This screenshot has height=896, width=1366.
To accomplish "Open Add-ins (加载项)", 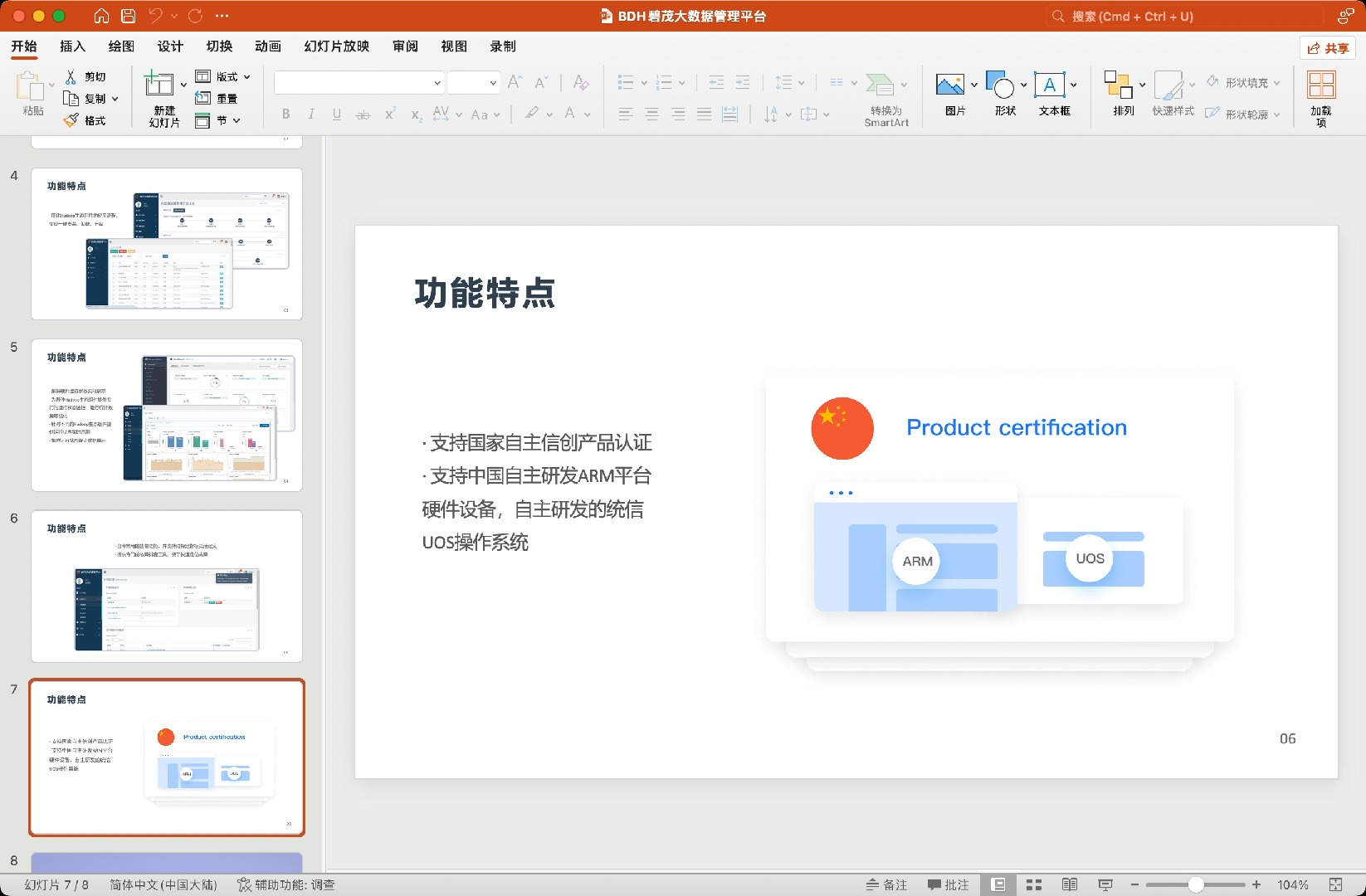I will tap(1321, 99).
